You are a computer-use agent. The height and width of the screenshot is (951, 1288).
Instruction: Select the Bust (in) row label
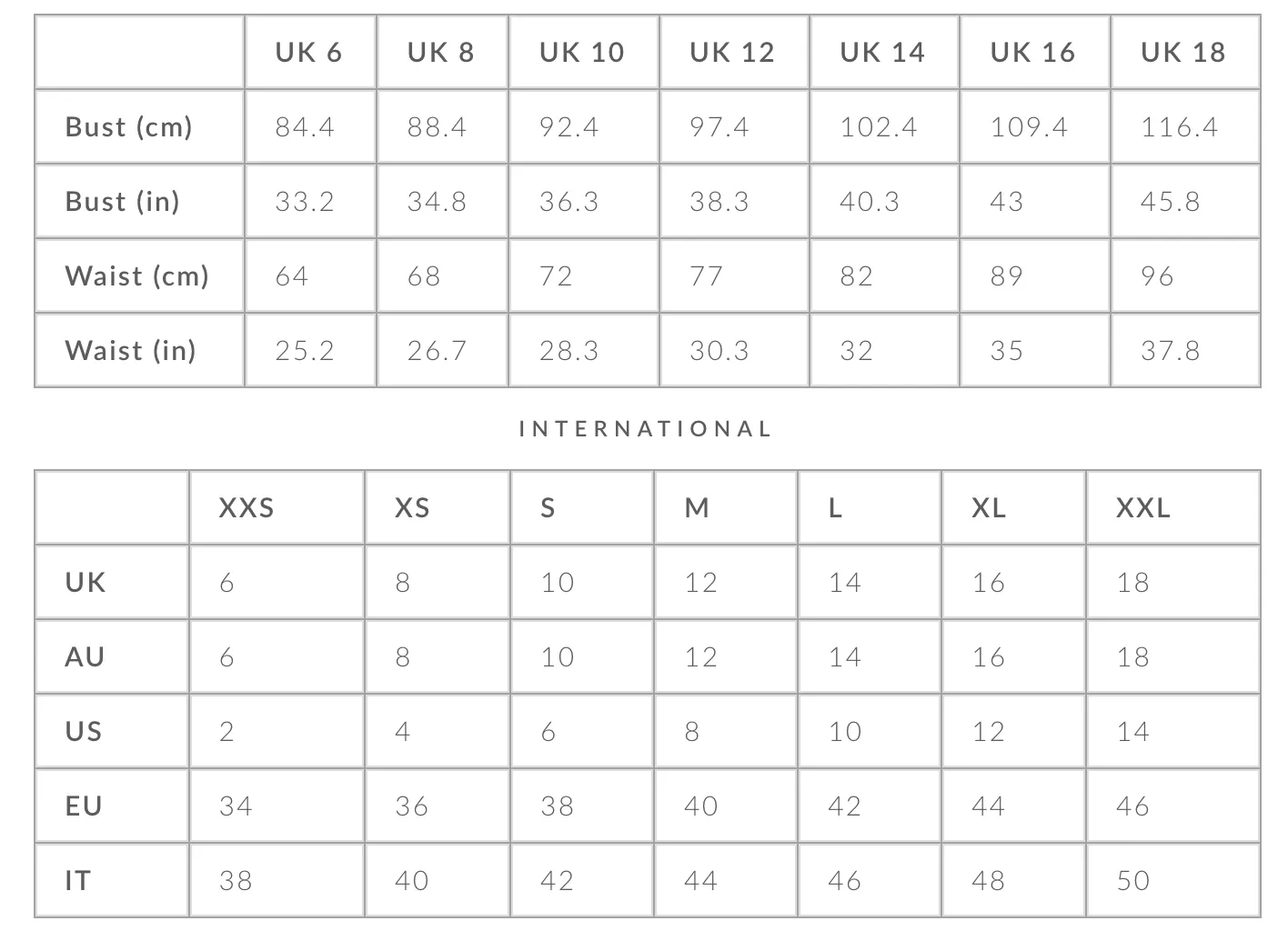pyautogui.click(x=123, y=202)
